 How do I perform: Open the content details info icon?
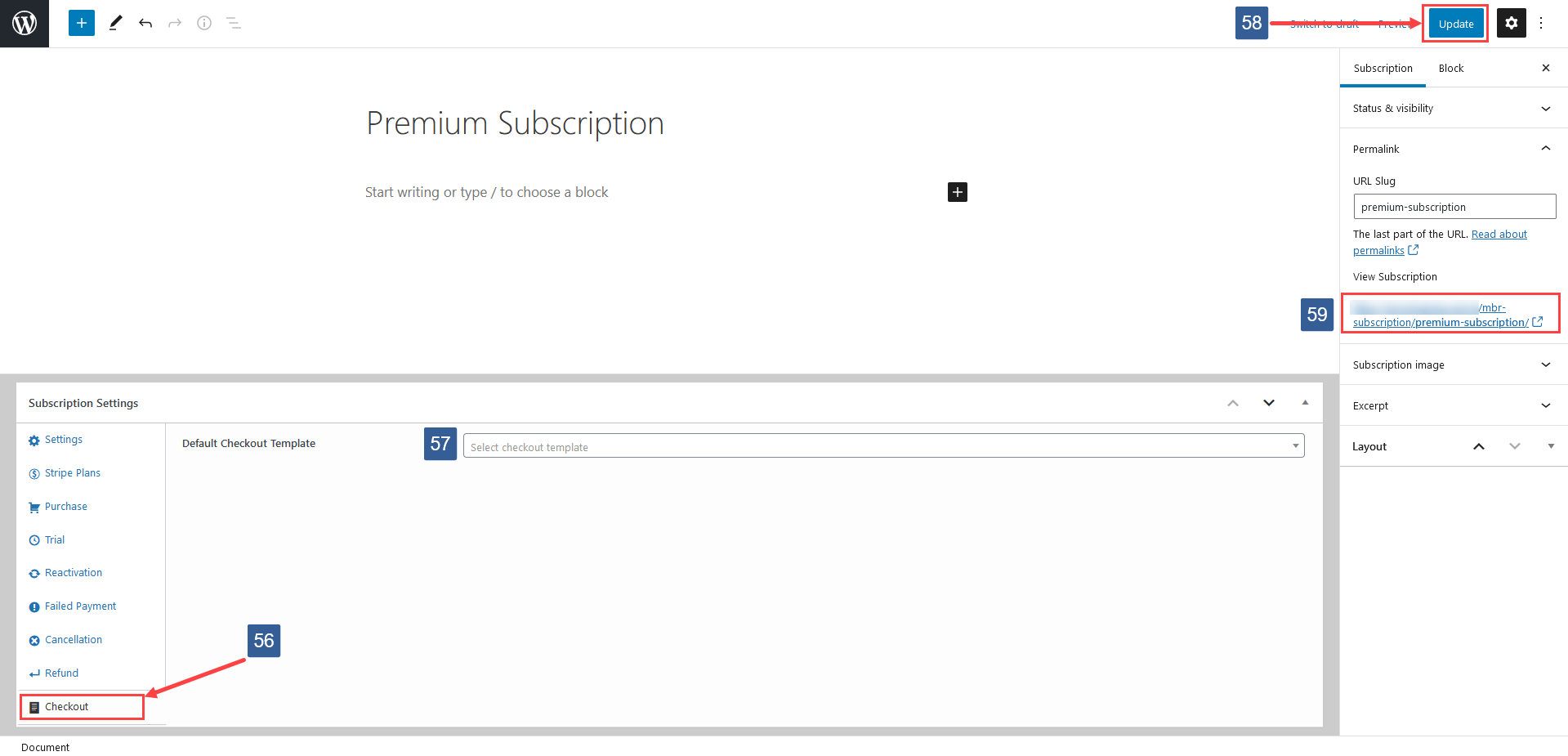204,23
